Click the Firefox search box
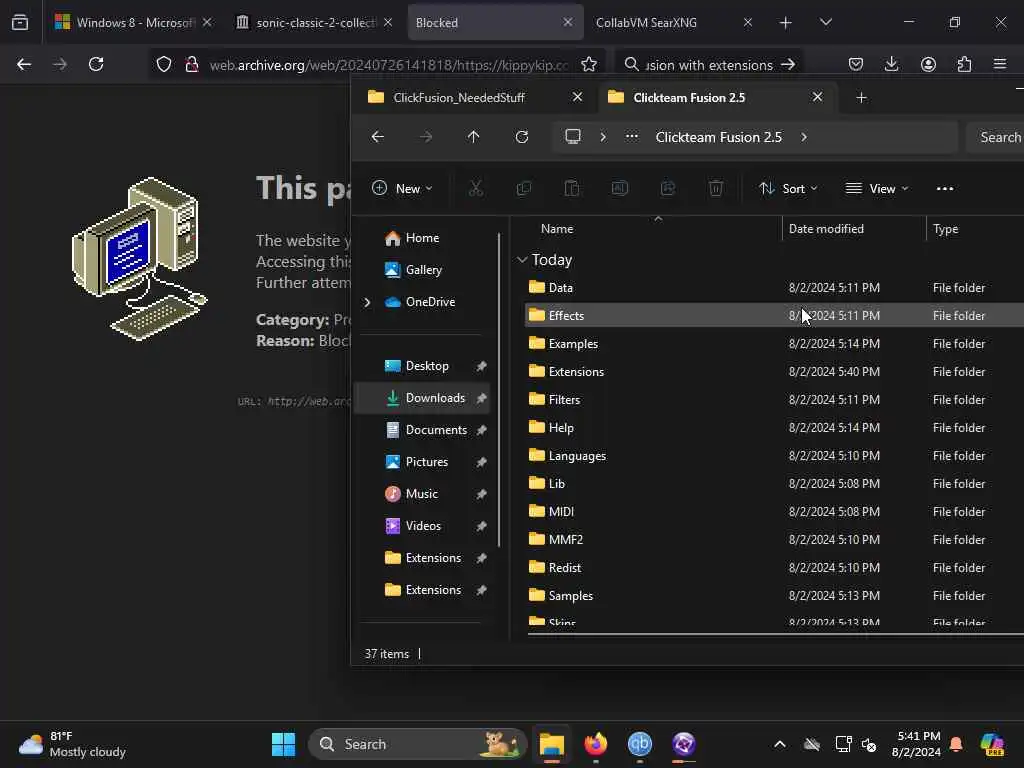Image resolution: width=1024 pixels, height=768 pixels. click(x=709, y=65)
